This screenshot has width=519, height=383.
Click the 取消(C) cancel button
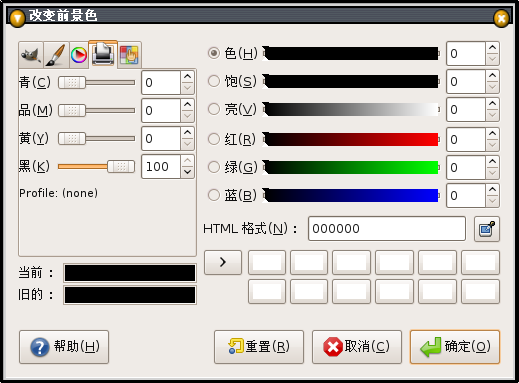tap(357, 347)
